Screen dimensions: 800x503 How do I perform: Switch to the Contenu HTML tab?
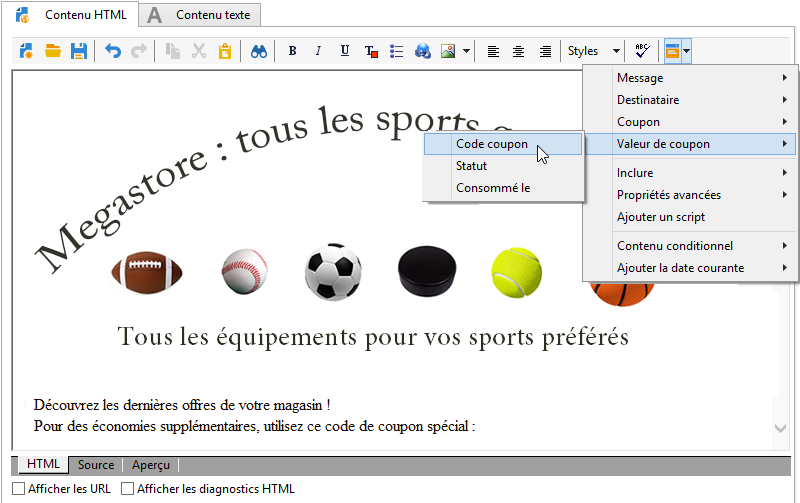click(71, 15)
